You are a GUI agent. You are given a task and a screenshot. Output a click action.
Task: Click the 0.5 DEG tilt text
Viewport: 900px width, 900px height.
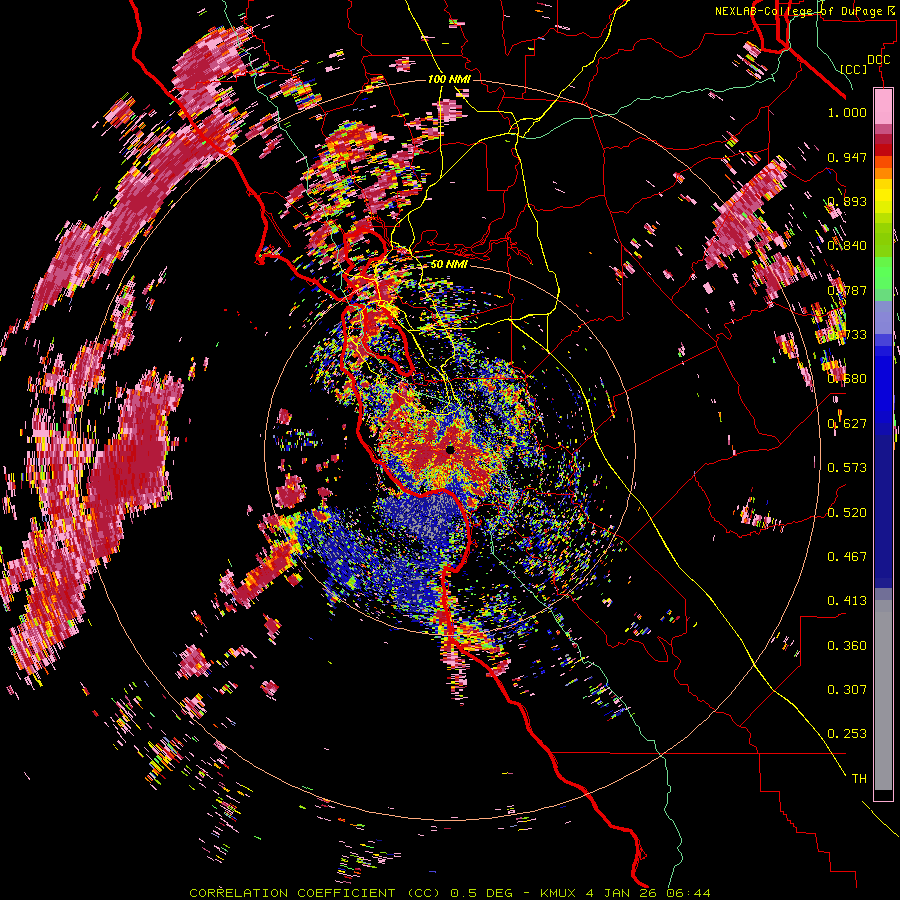(481, 893)
